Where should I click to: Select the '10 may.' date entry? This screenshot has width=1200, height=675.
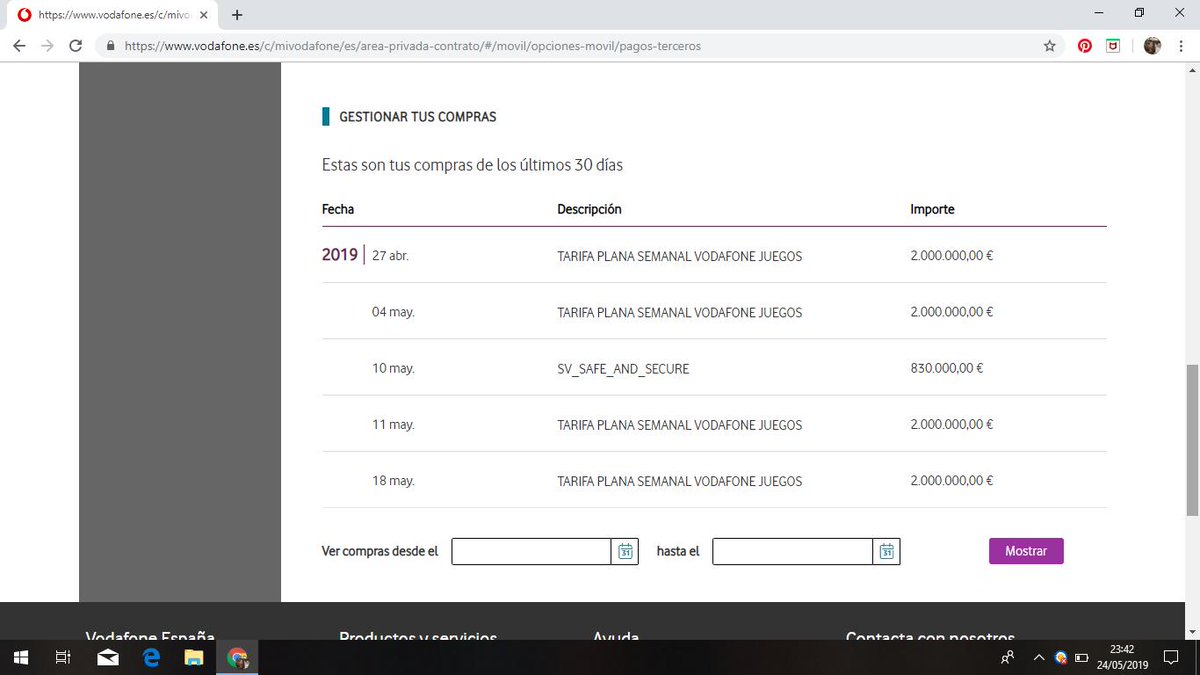point(393,368)
